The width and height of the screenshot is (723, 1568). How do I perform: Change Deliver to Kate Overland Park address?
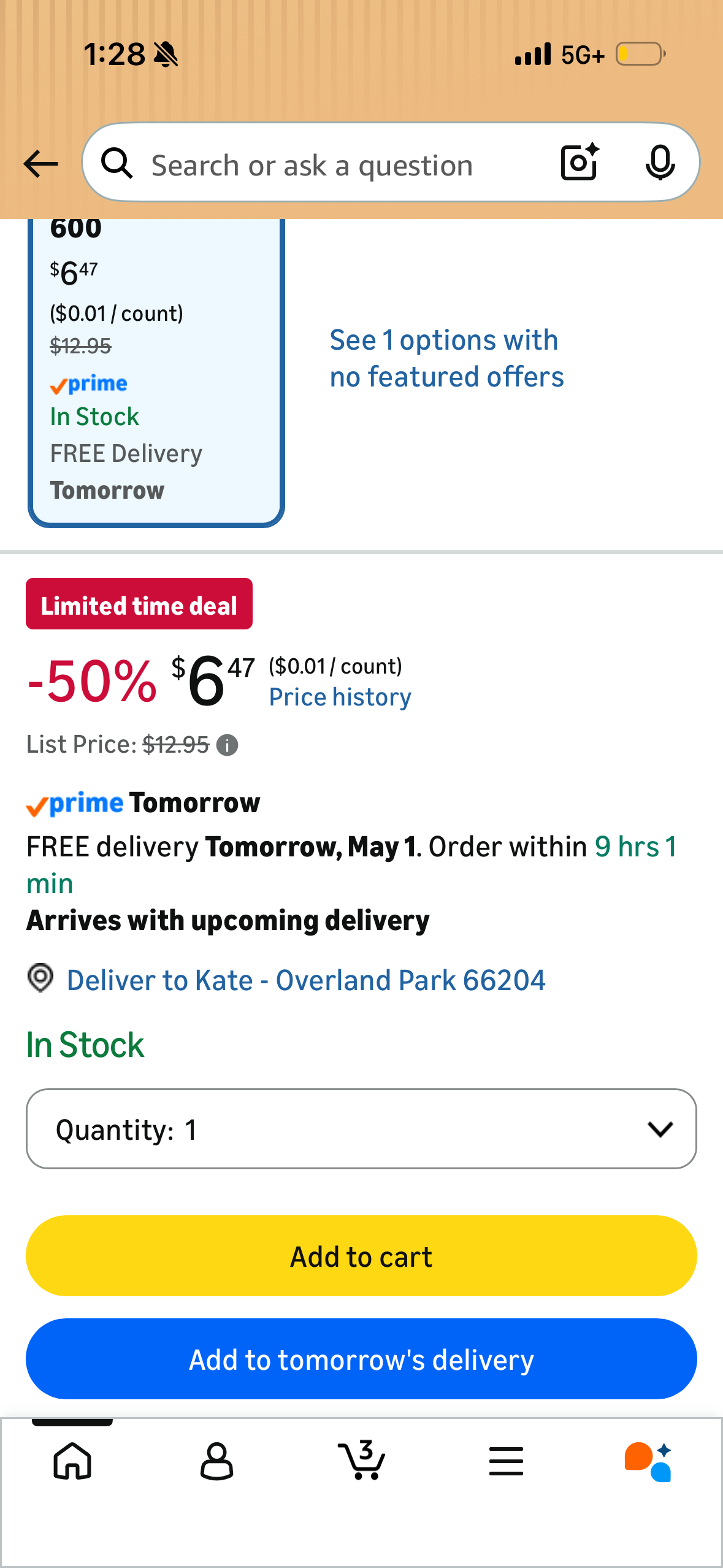(x=306, y=980)
